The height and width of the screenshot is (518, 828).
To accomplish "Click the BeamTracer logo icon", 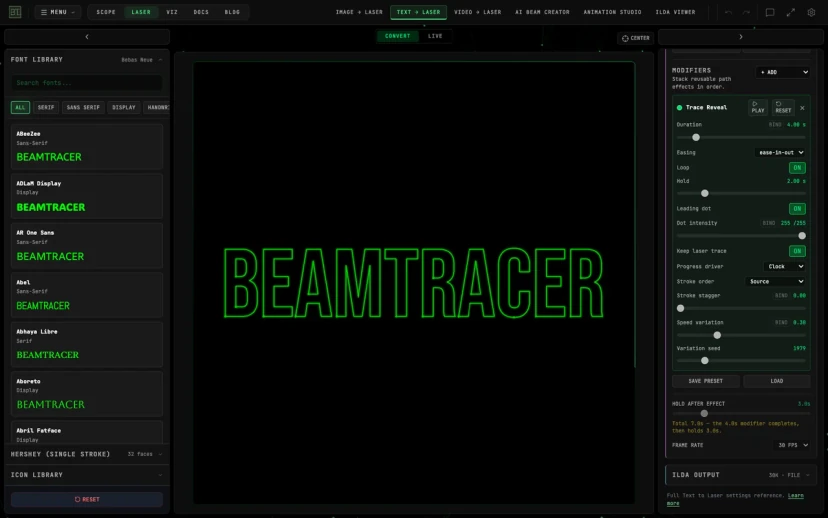I will tap(15, 12).
